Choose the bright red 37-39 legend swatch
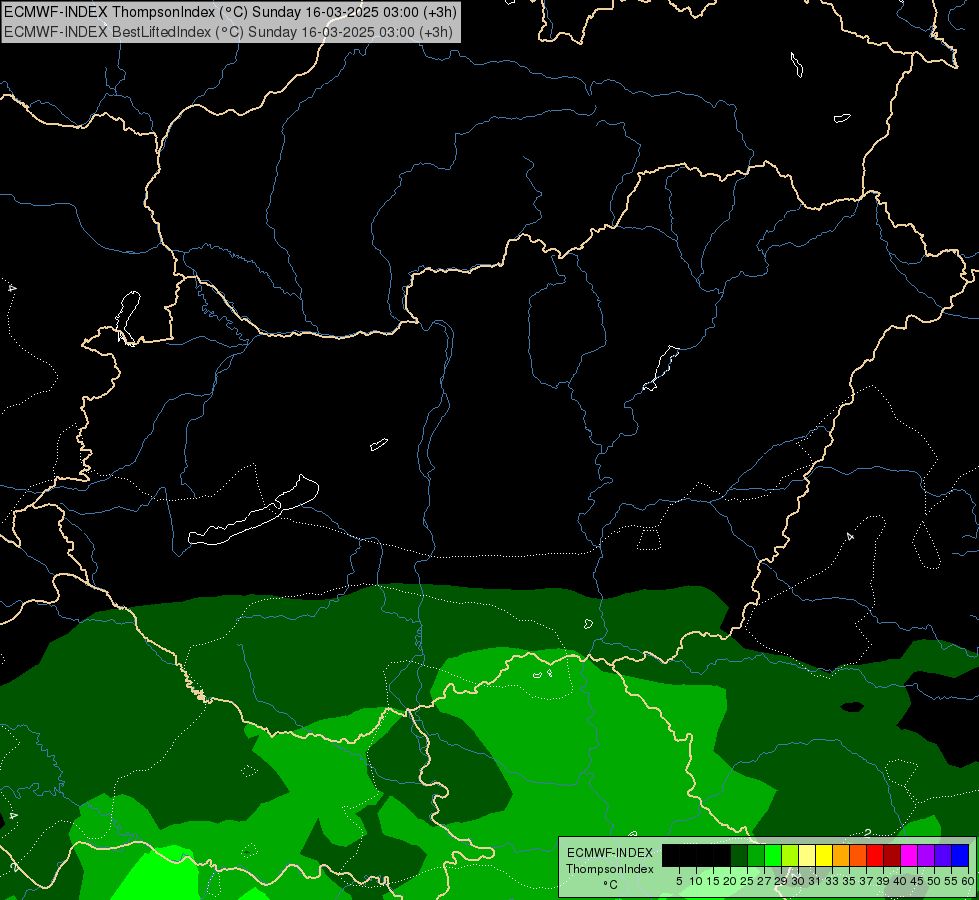Screen dimensions: 979x900 875,855
